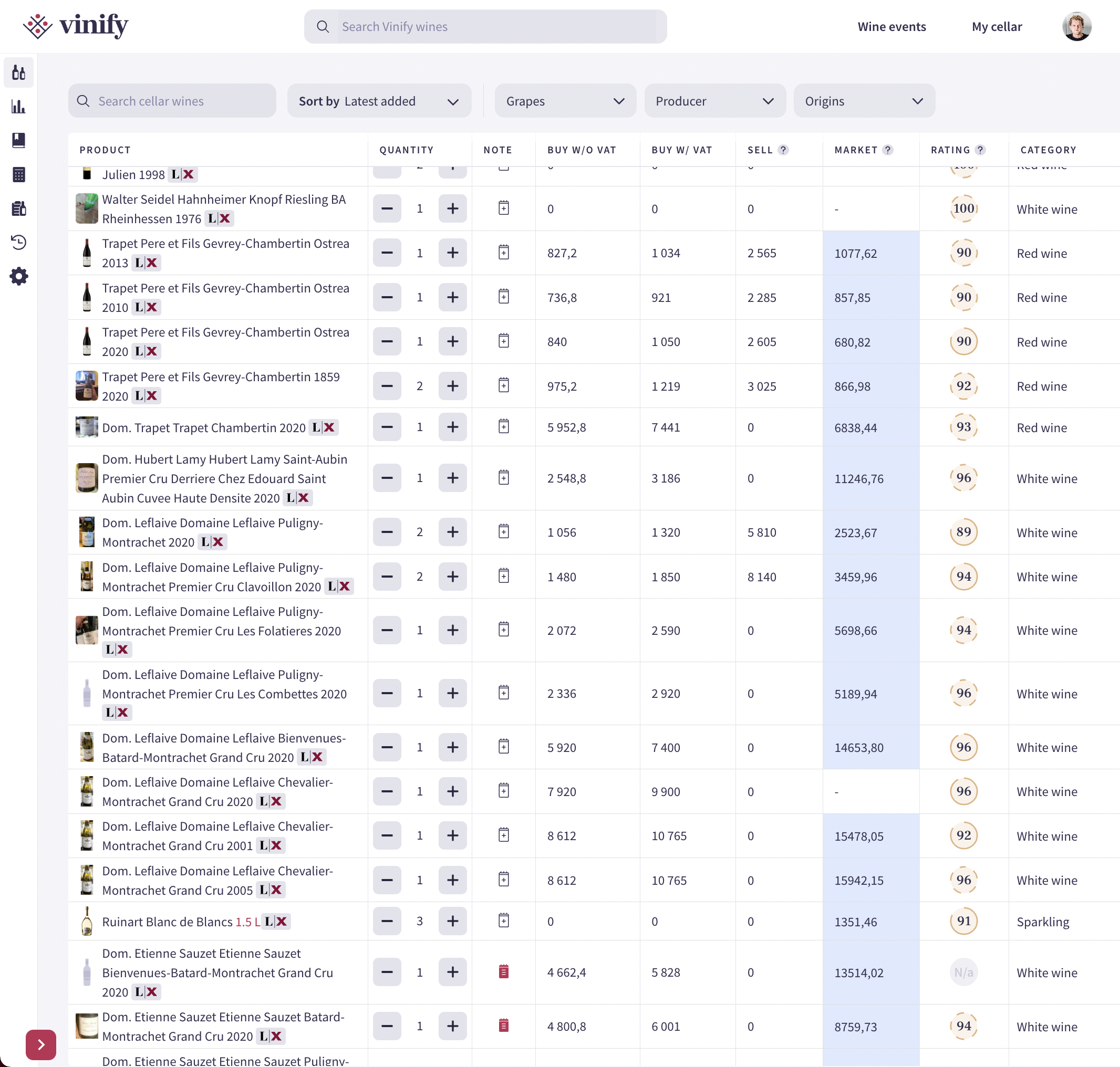Image resolution: width=1120 pixels, height=1067 pixels.
Task: Open the calculator sidebar icon
Action: (19, 175)
